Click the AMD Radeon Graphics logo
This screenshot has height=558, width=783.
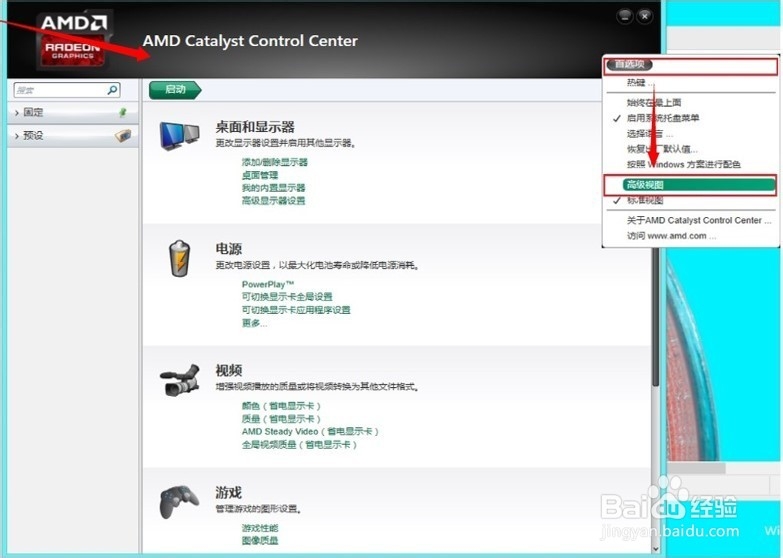pos(73,41)
